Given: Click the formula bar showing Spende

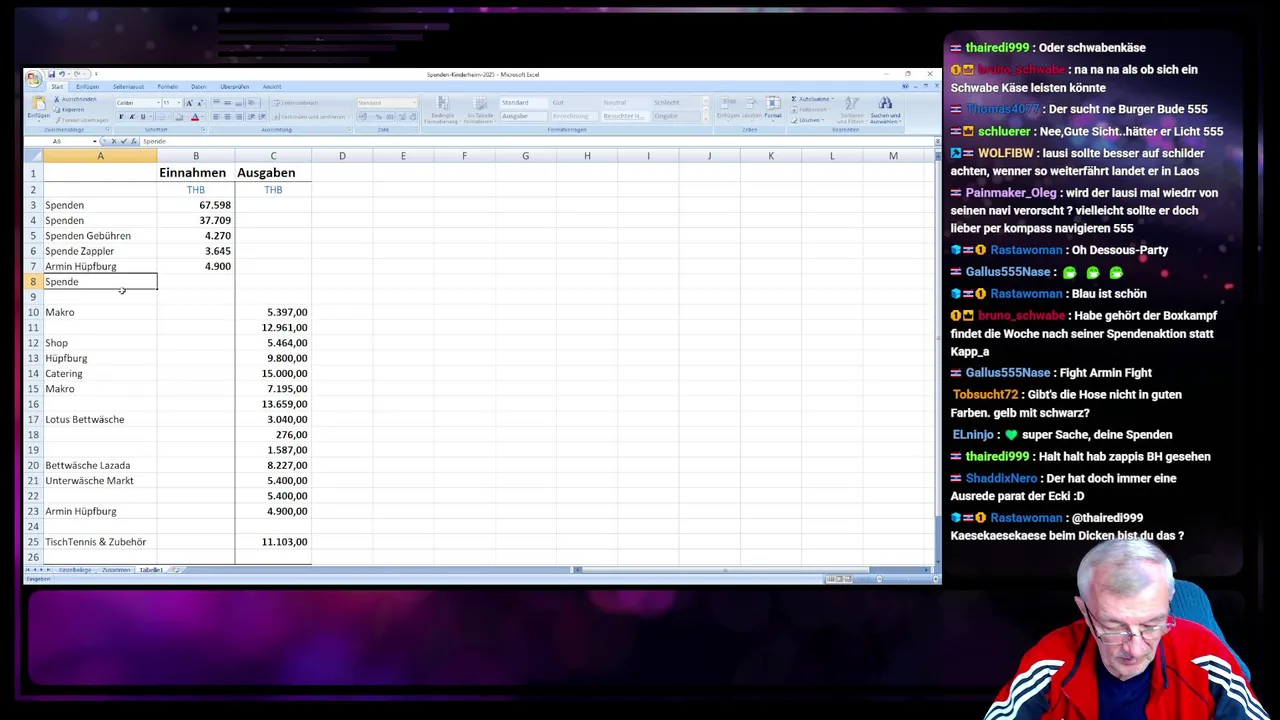Looking at the screenshot, I should tap(536, 142).
